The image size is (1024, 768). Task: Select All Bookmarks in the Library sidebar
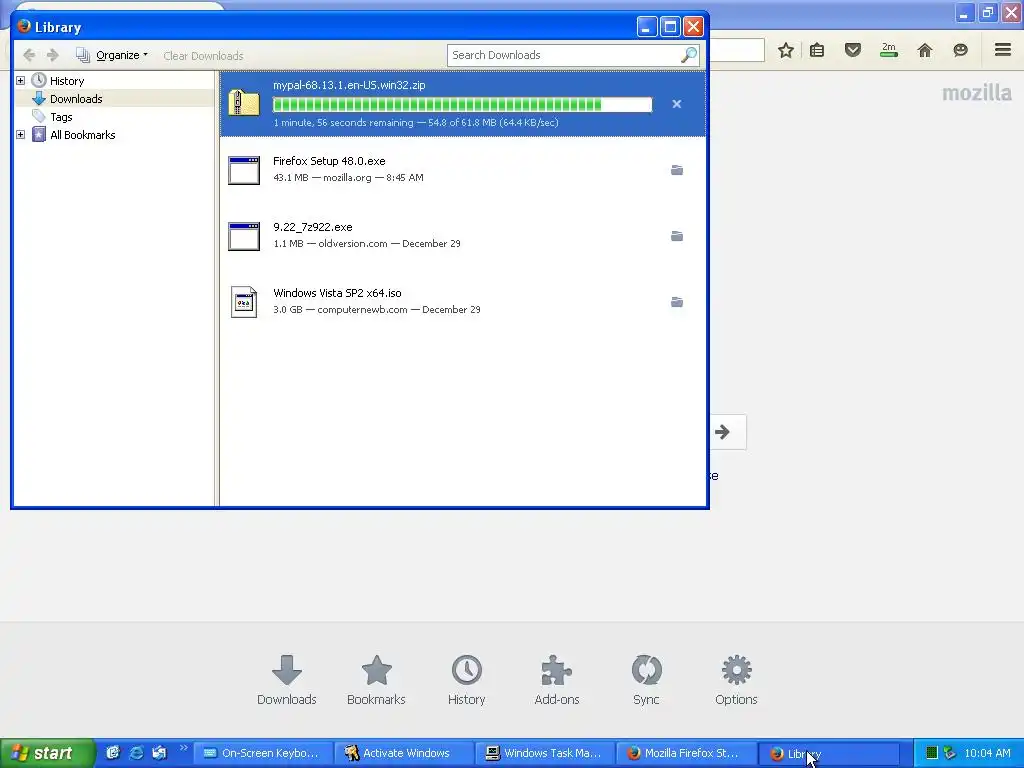(82, 135)
